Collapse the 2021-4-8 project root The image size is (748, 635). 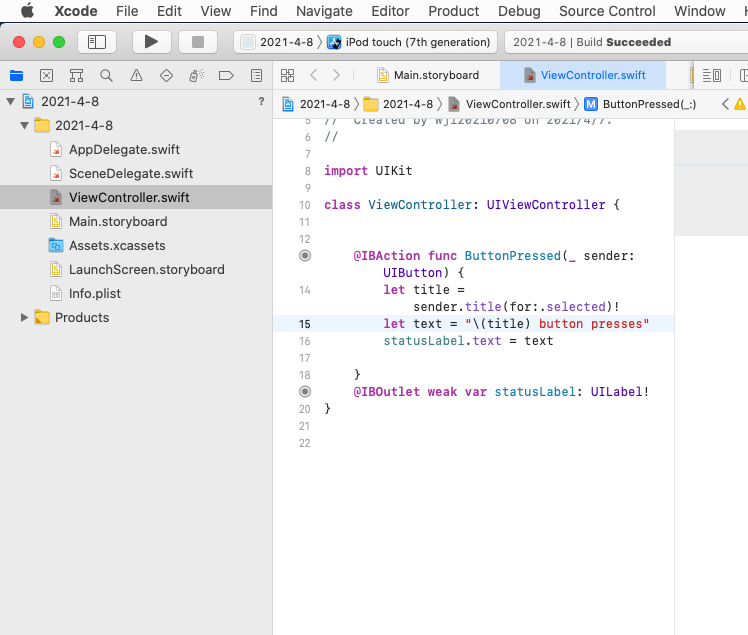click(x=10, y=101)
